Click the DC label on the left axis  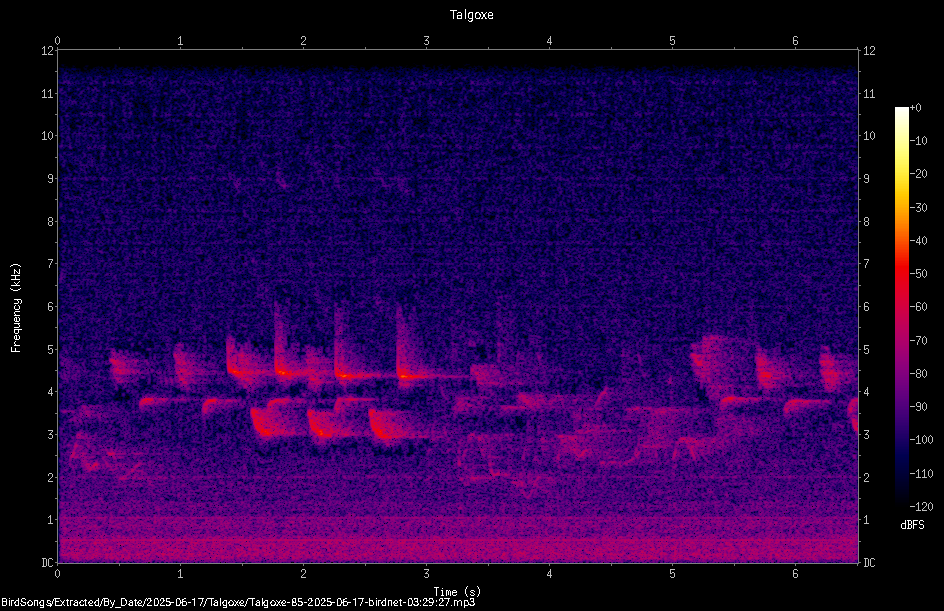coord(48,563)
